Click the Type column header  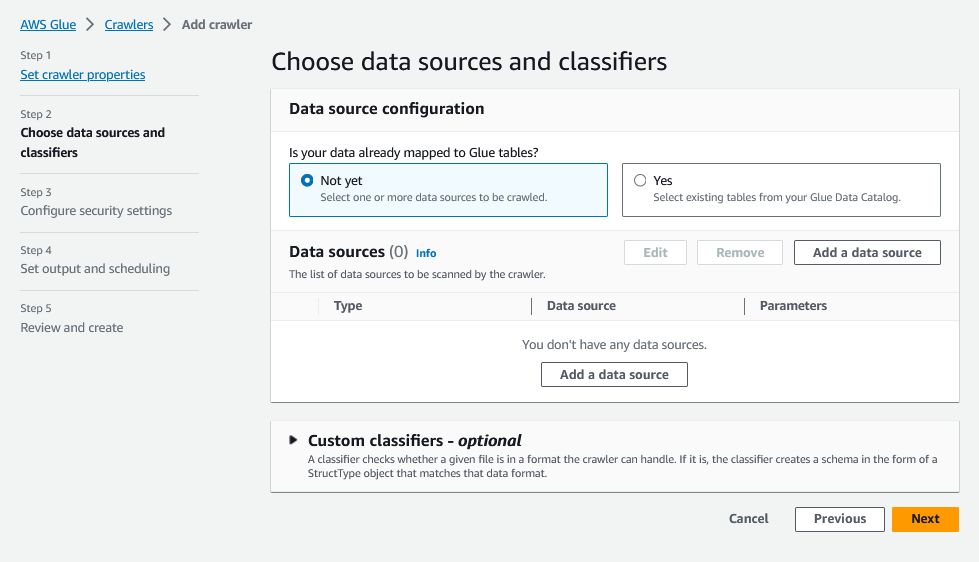[348, 306]
